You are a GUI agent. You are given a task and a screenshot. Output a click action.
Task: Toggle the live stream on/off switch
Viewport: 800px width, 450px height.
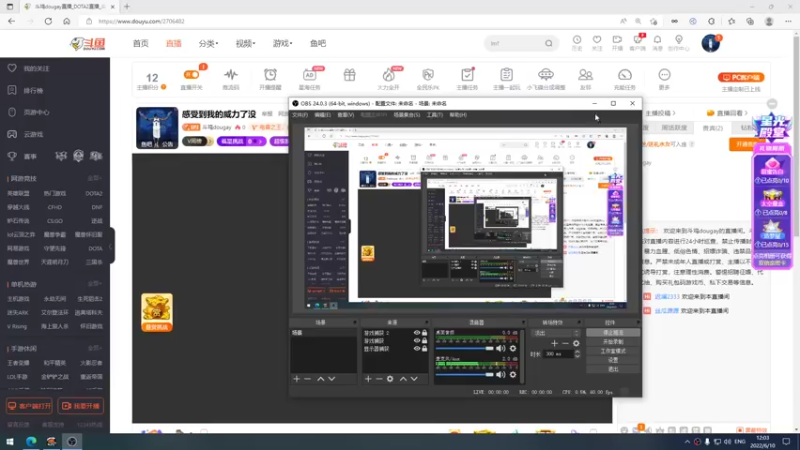coord(191,75)
